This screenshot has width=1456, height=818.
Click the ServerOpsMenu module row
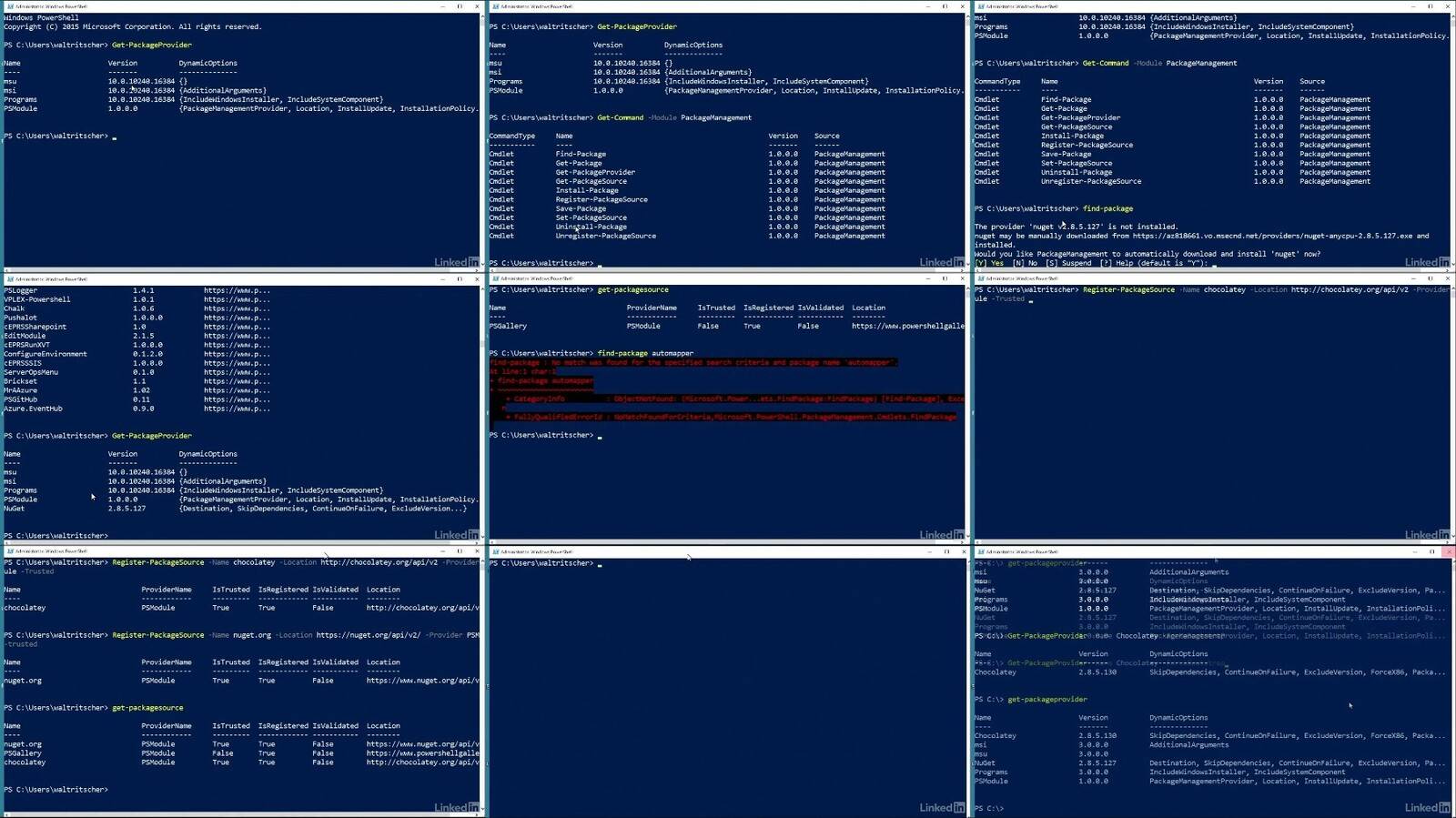136,372
